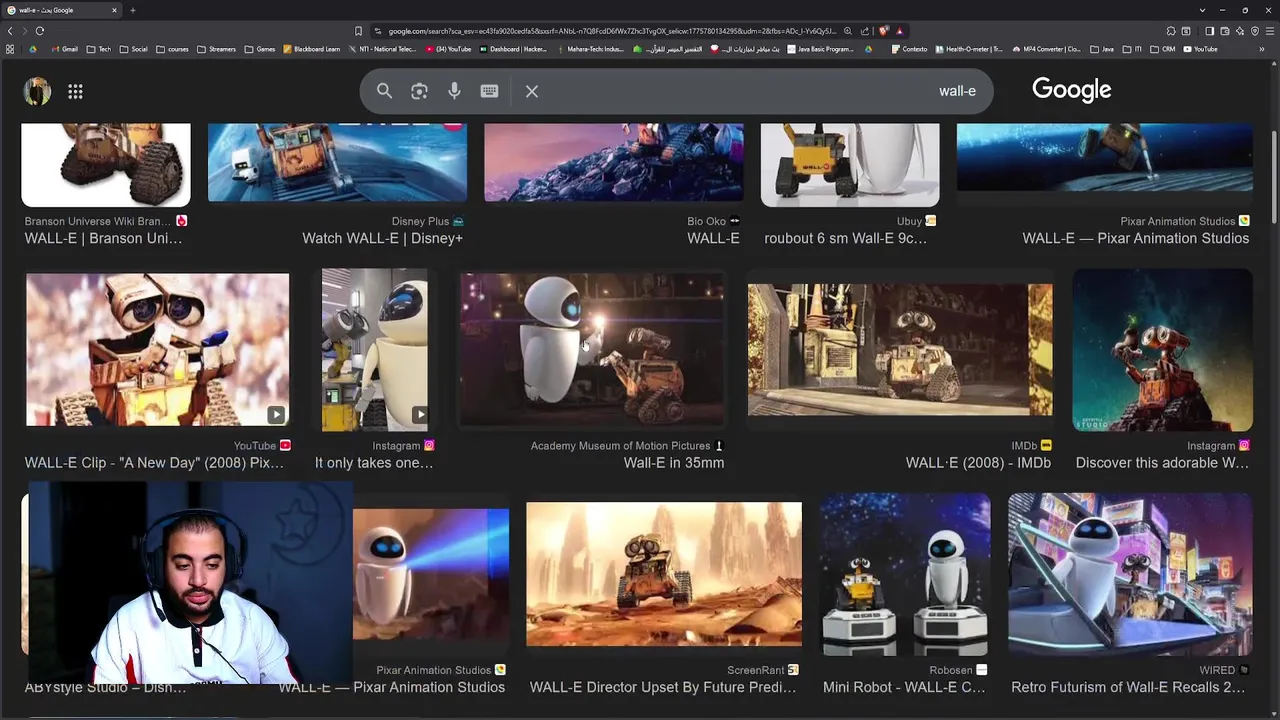Open the Contexto bookmark
The image size is (1280, 720).
pyautogui.click(x=909, y=49)
